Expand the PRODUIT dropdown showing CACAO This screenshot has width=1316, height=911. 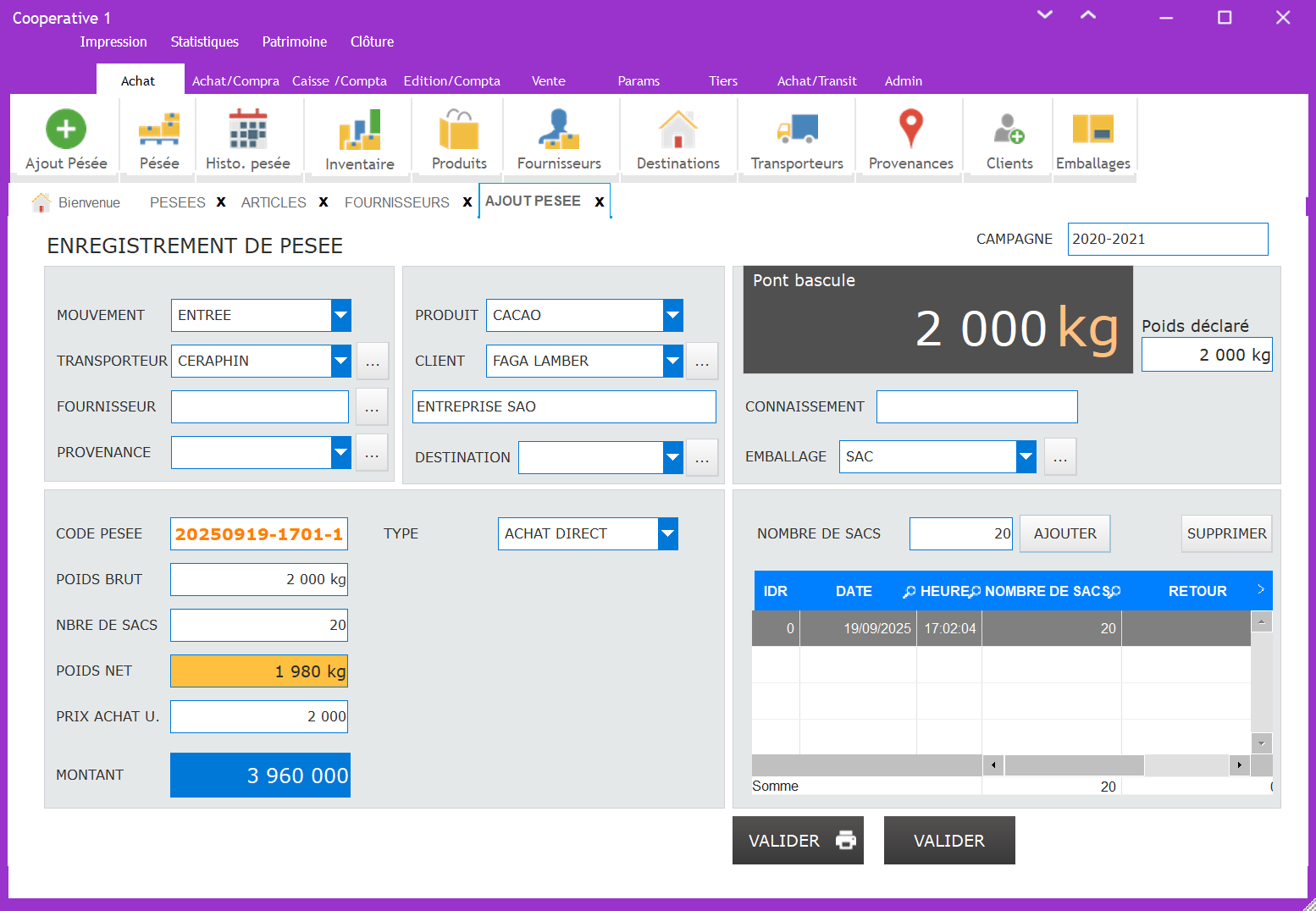click(672, 315)
